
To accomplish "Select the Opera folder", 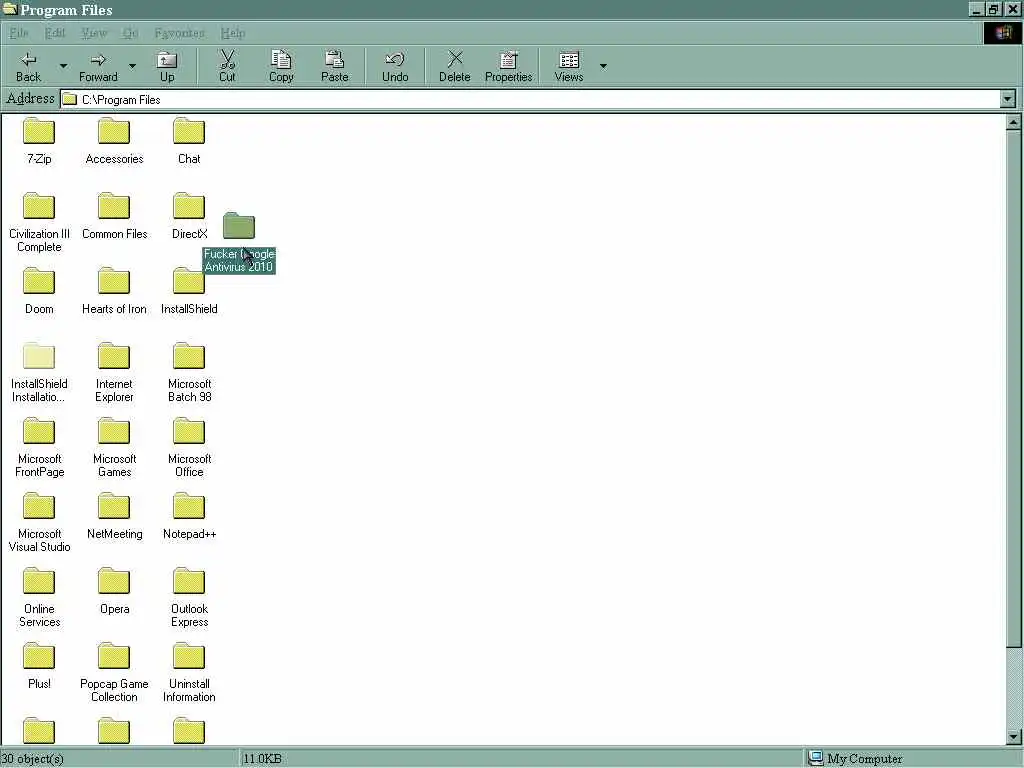I will click(x=114, y=592).
